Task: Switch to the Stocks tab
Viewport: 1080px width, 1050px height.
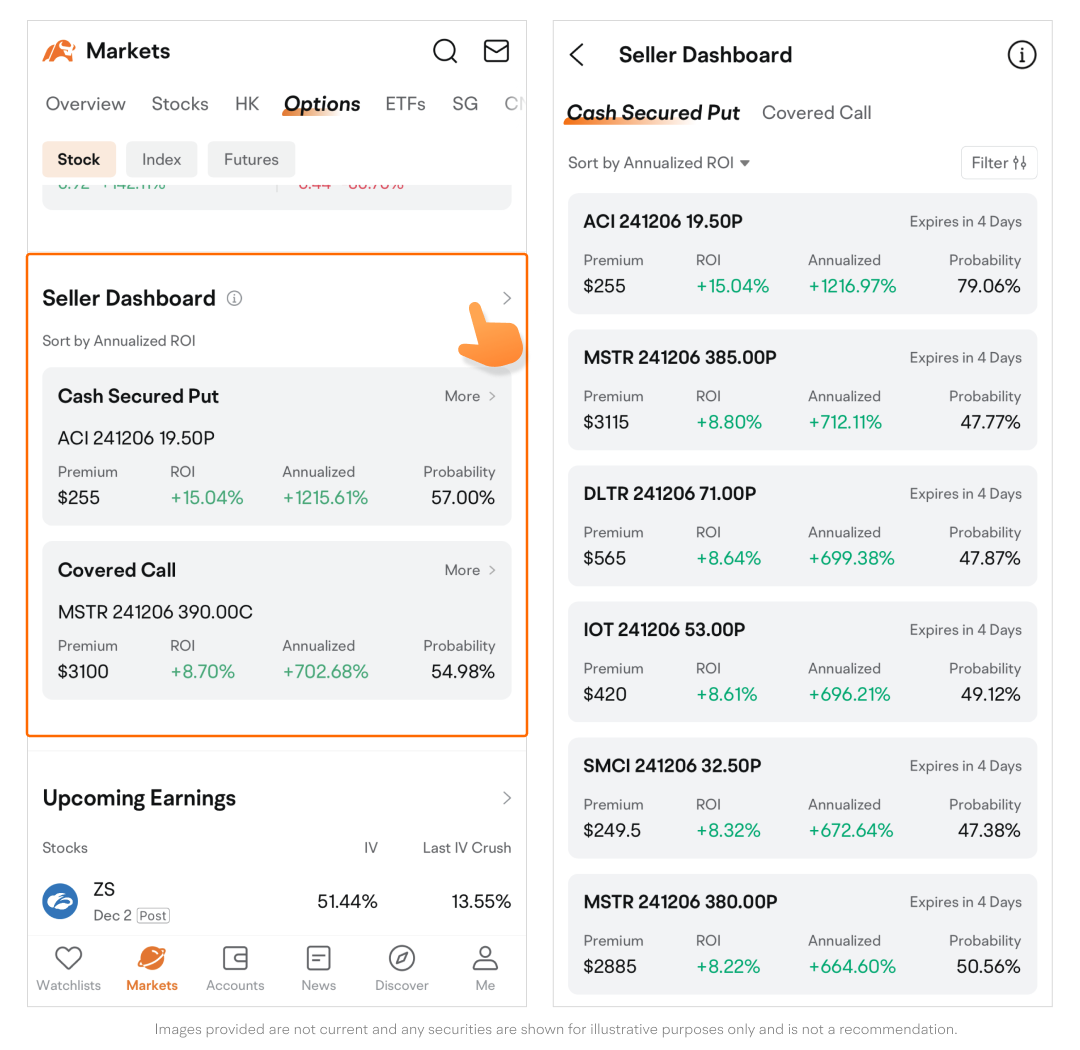Action: pyautogui.click(x=180, y=104)
